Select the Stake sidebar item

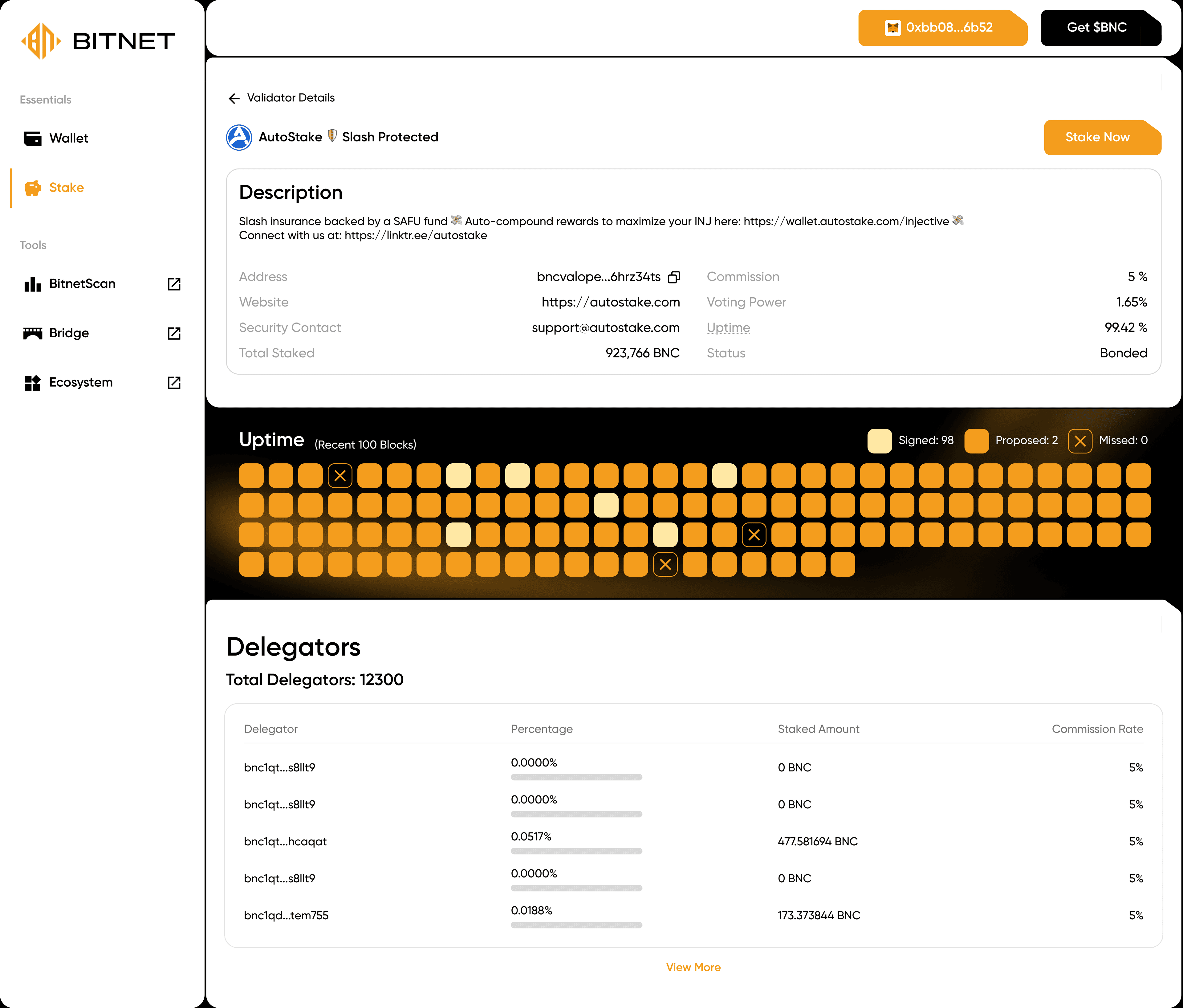(66, 188)
